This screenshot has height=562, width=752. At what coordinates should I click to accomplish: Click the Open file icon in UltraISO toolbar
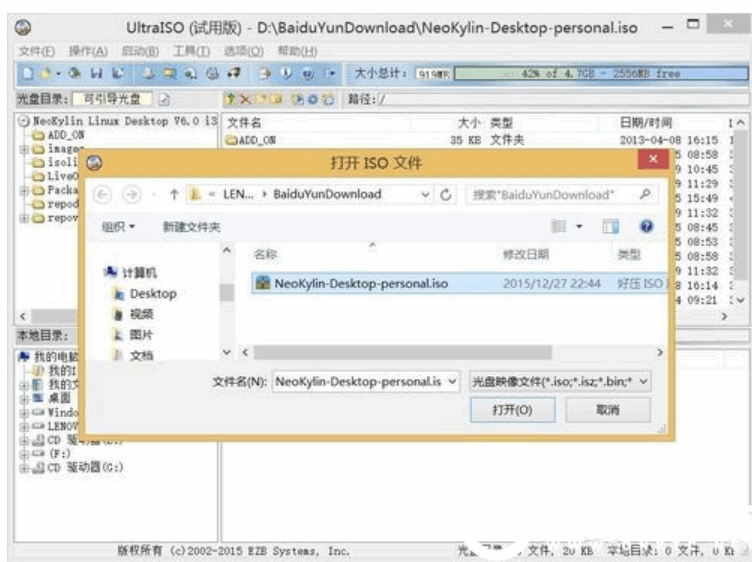pos(45,73)
